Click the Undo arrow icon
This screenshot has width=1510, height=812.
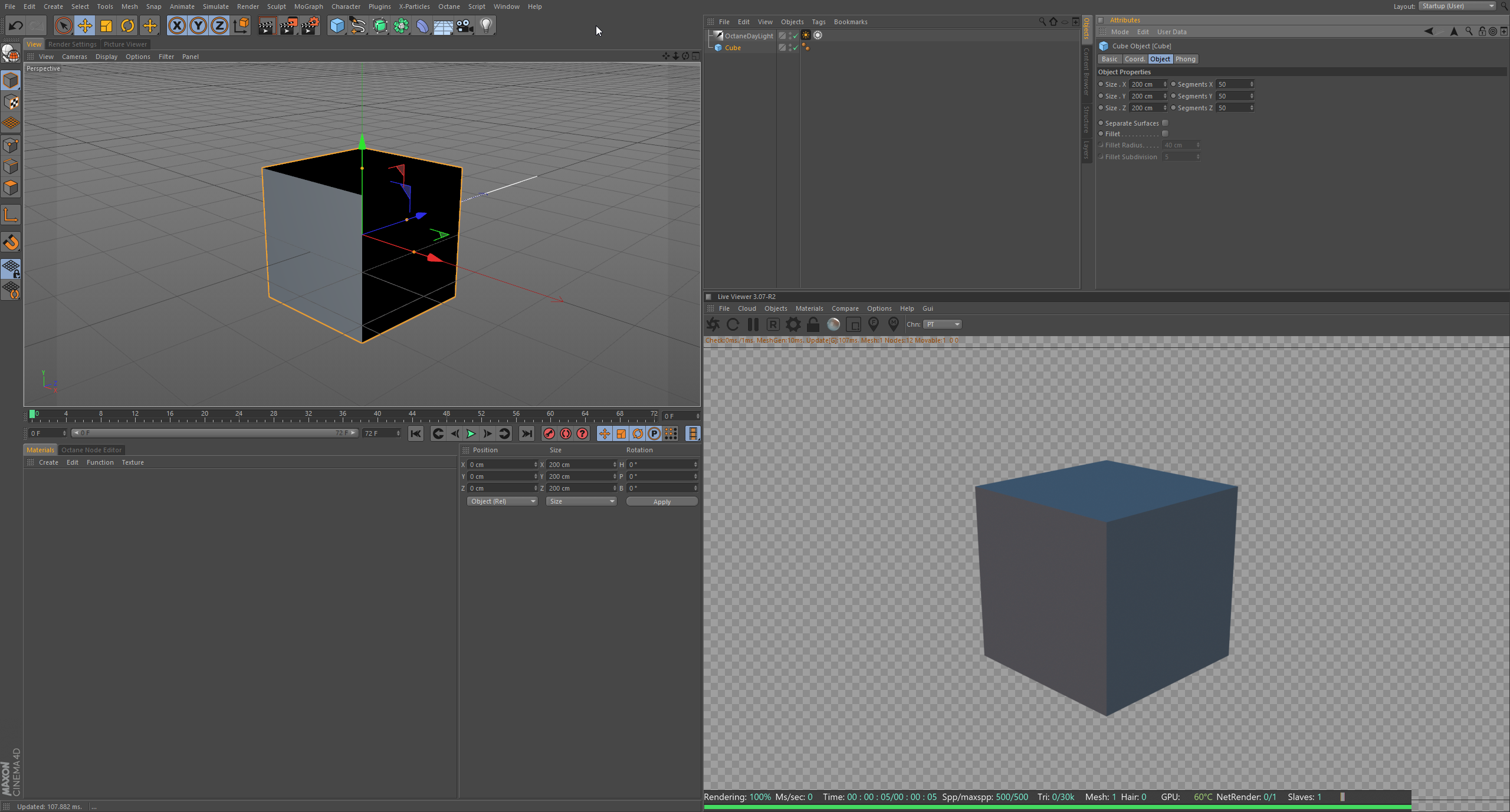(16, 25)
